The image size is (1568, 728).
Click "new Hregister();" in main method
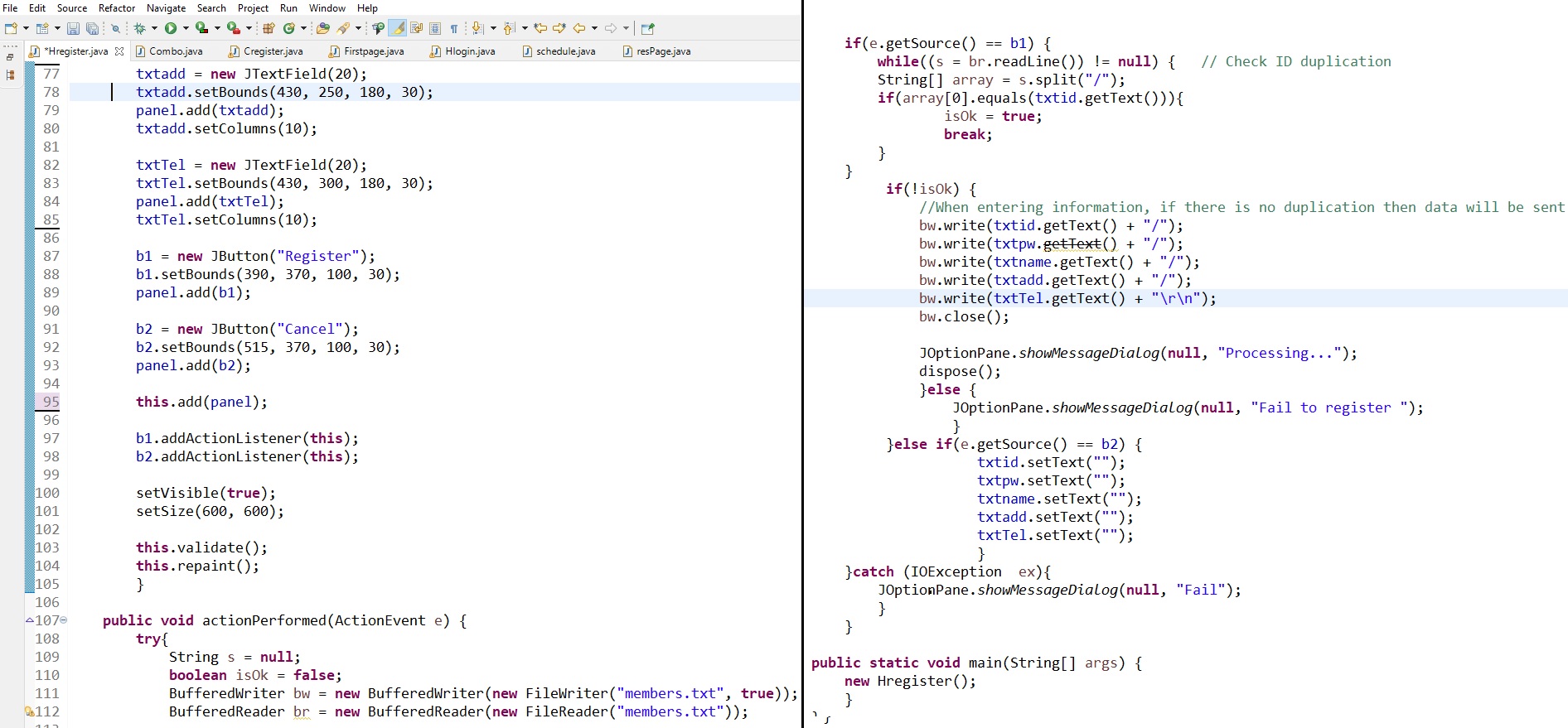click(911, 681)
